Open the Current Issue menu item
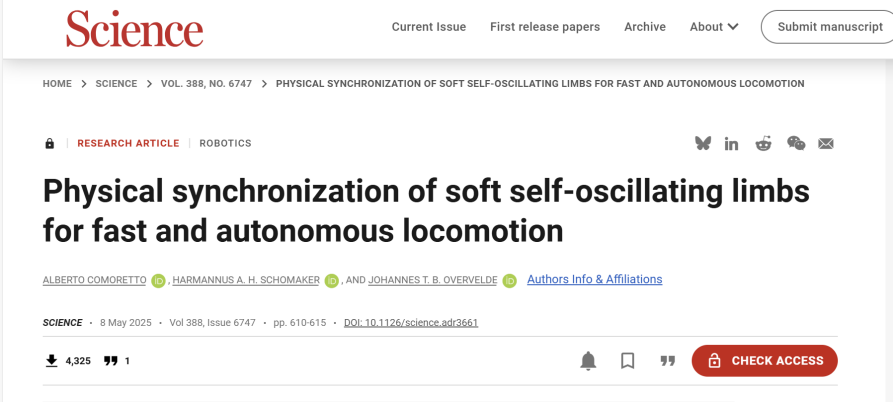The image size is (893, 402). coord(429,27)
